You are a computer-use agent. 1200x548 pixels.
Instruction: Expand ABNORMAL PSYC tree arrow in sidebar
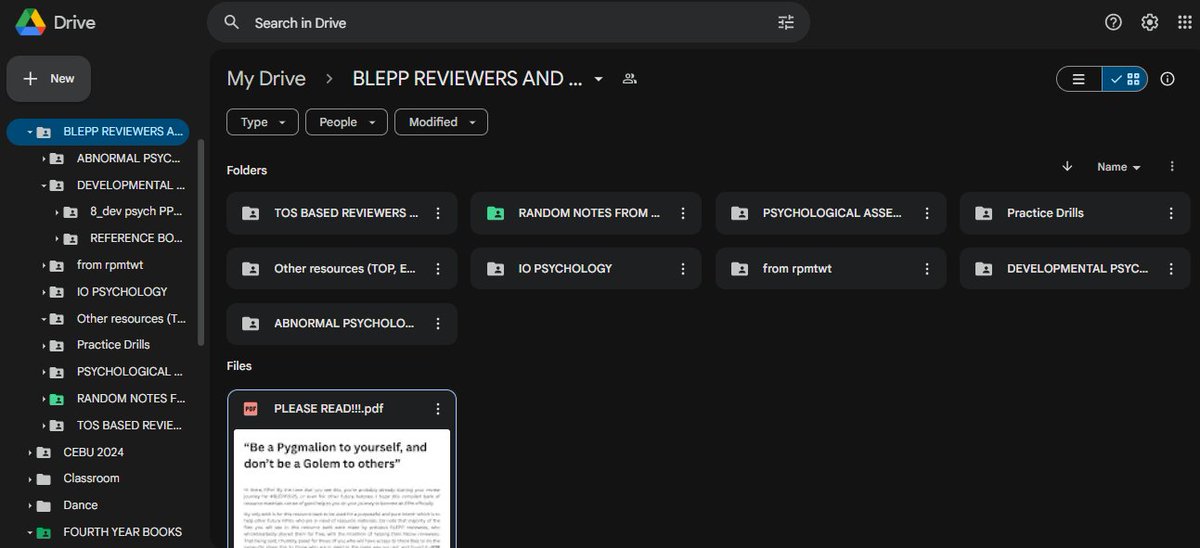(x=44, y=158)
